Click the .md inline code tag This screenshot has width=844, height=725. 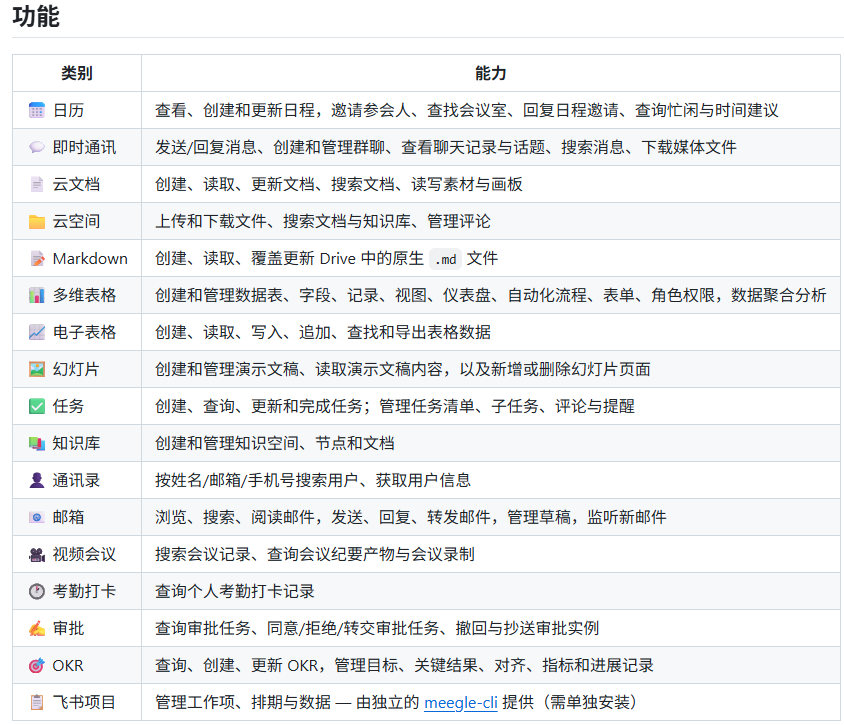[446, 259]
